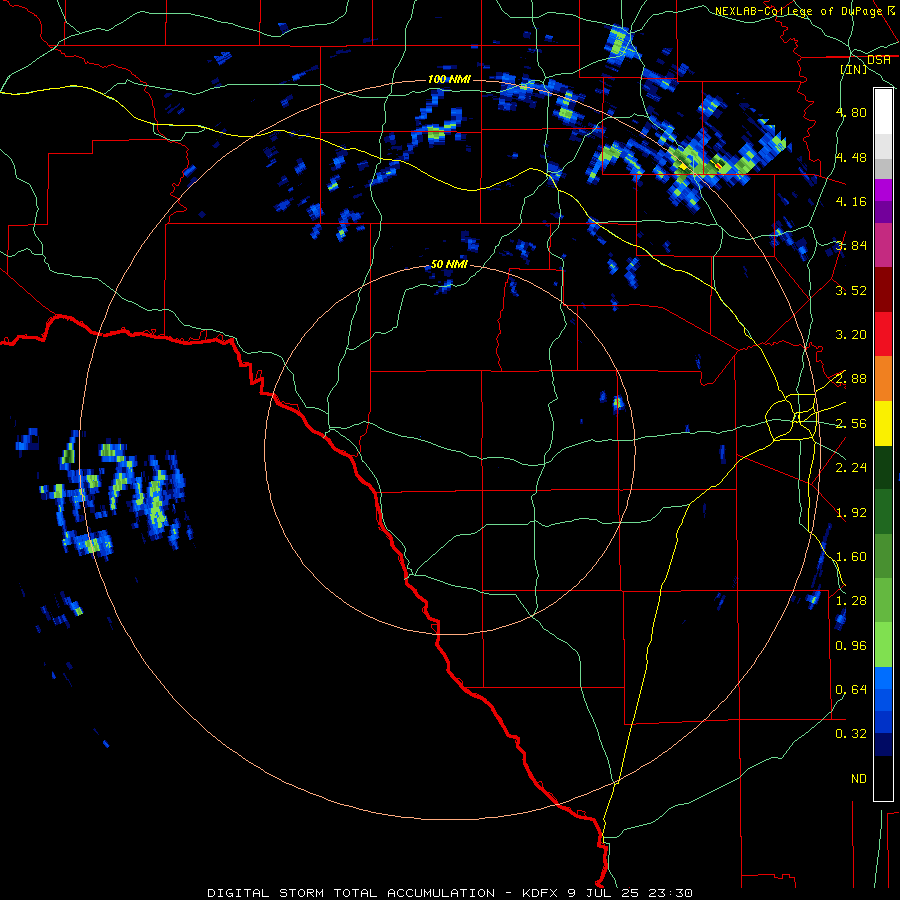Click the white swatch atop the color scale

pos(883,112)
